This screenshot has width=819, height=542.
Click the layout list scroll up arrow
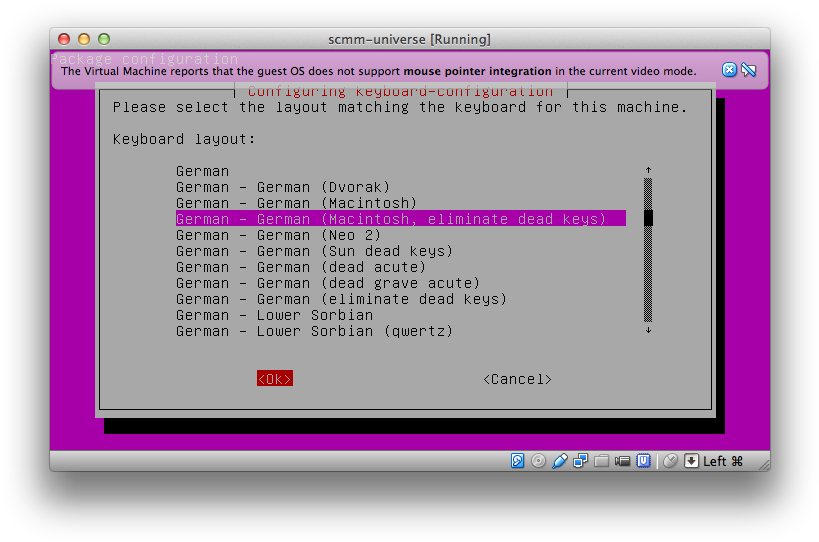coord(648,171)
